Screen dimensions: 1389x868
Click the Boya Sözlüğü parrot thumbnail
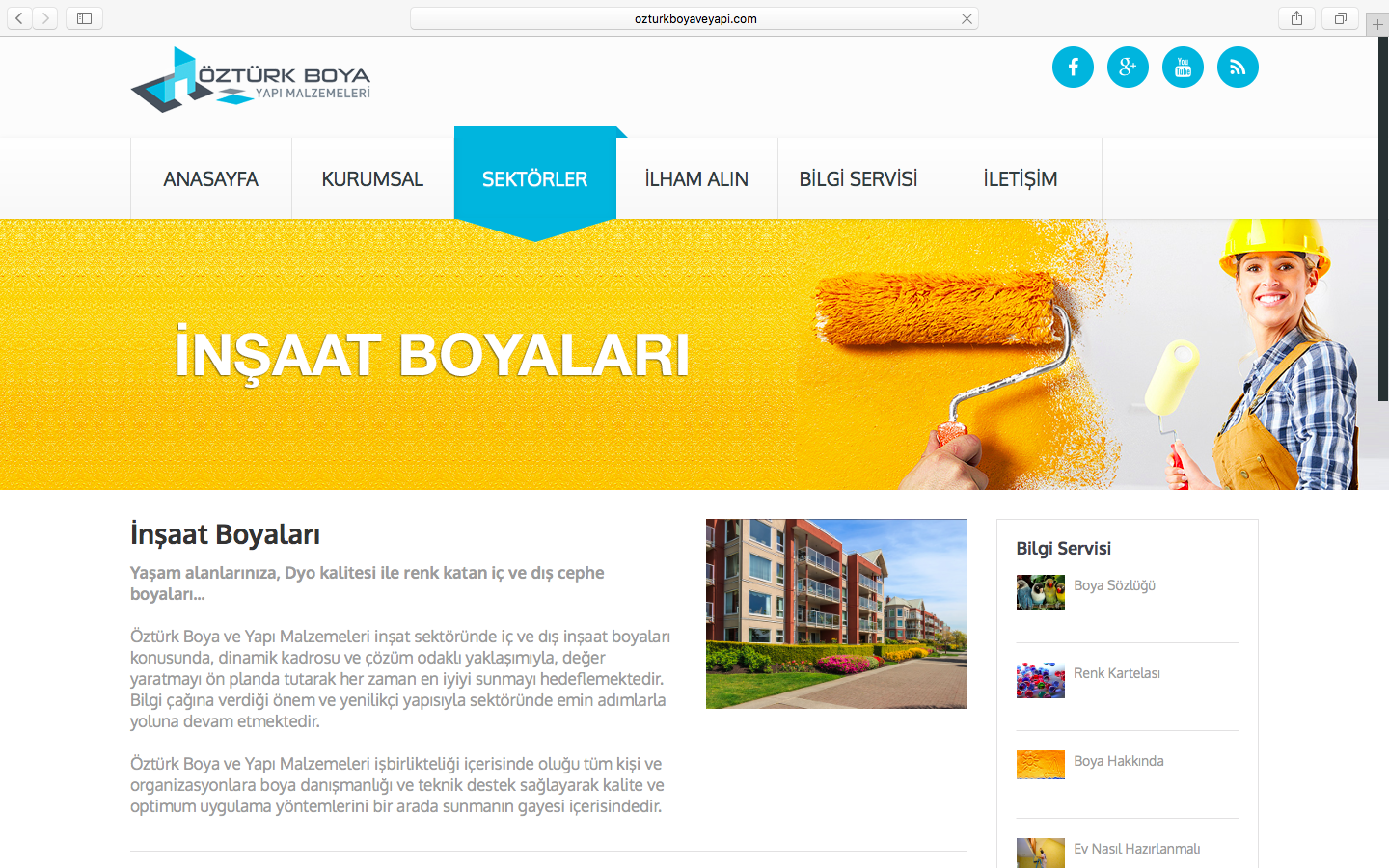(x=1041, y=593)
